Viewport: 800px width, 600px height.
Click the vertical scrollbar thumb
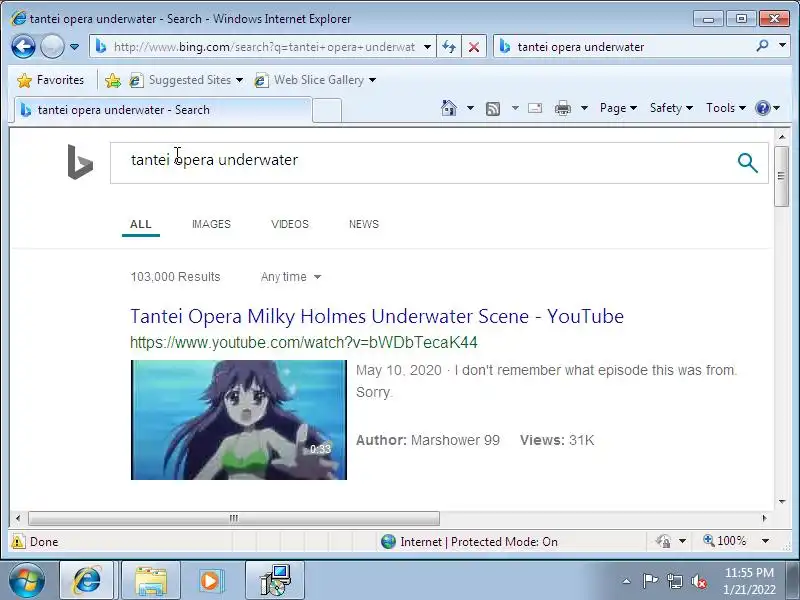click(781, 176)
